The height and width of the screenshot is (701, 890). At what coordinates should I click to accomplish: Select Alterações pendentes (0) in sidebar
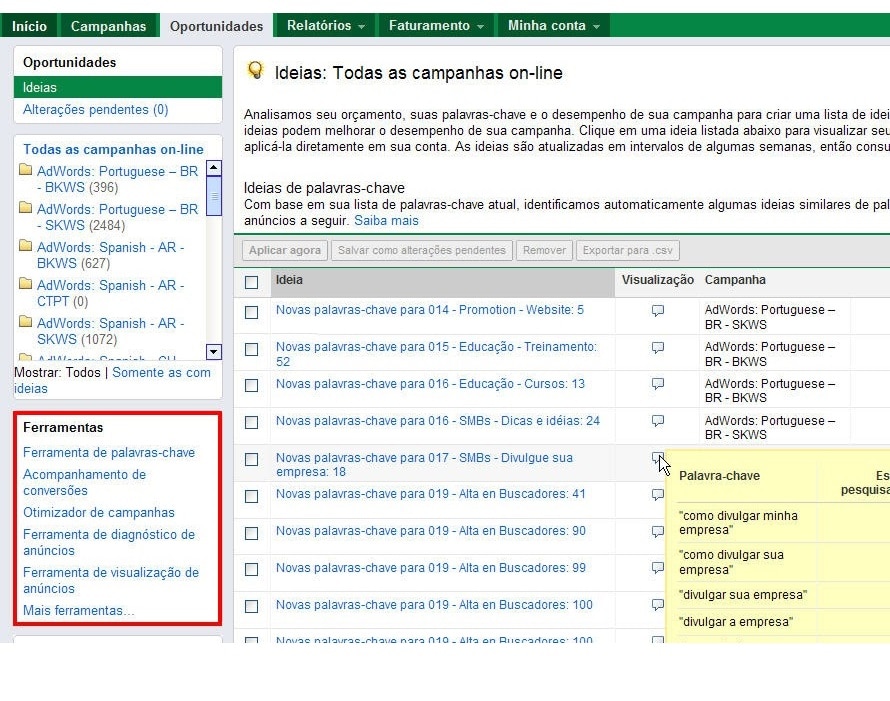96,110
